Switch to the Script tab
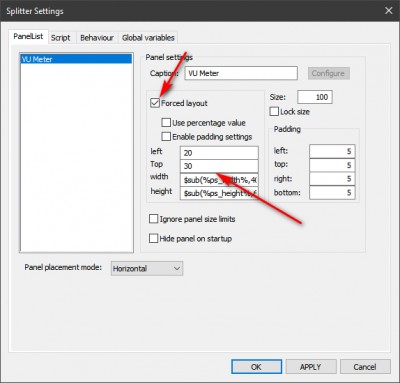 tap(61, 38)
